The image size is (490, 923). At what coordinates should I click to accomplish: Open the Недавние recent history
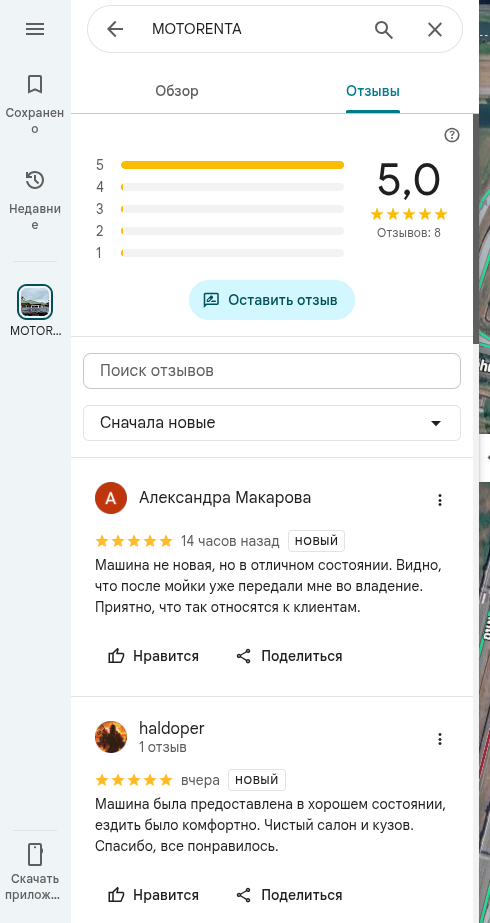[x=35, y=200]
